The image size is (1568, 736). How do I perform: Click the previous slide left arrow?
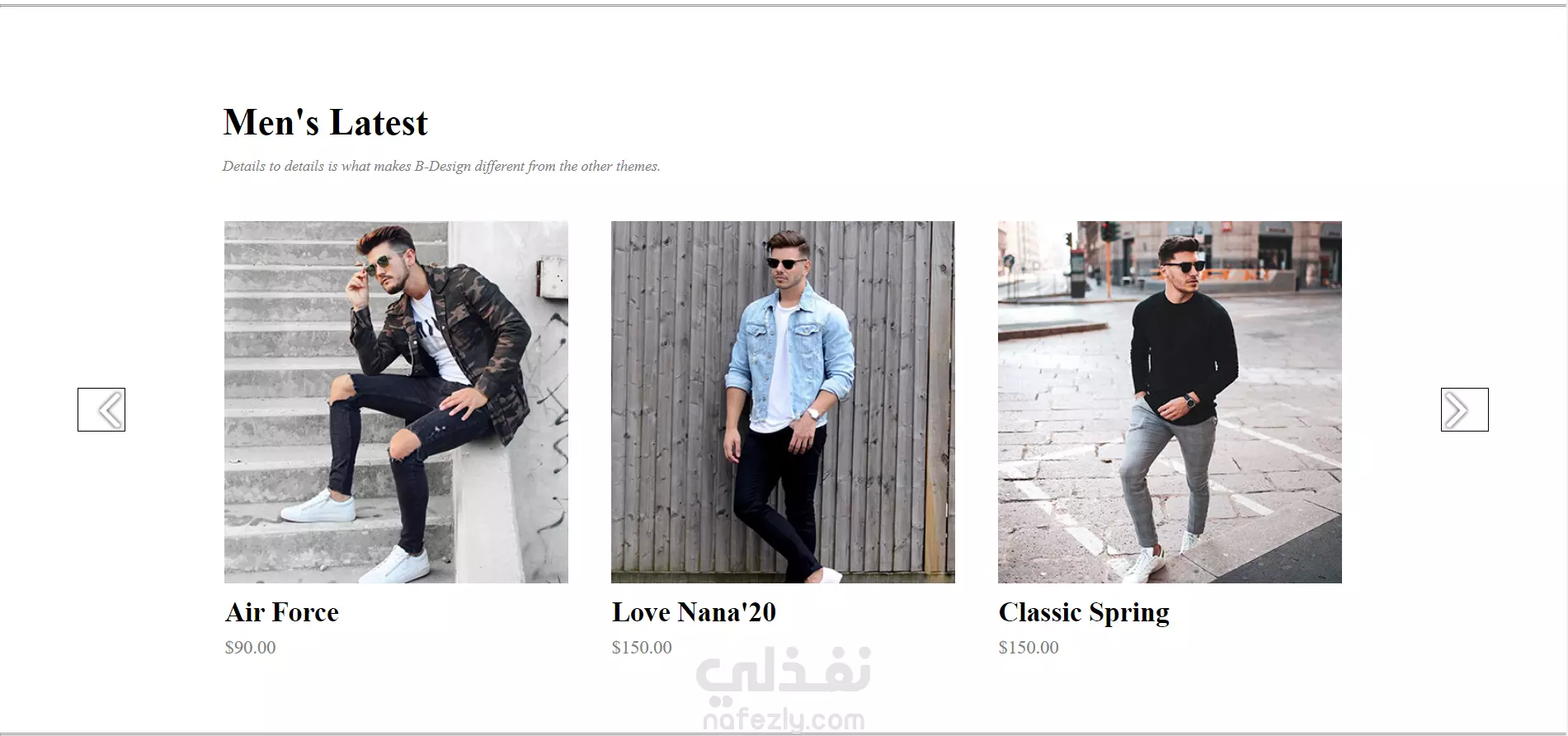pos(101,409)
